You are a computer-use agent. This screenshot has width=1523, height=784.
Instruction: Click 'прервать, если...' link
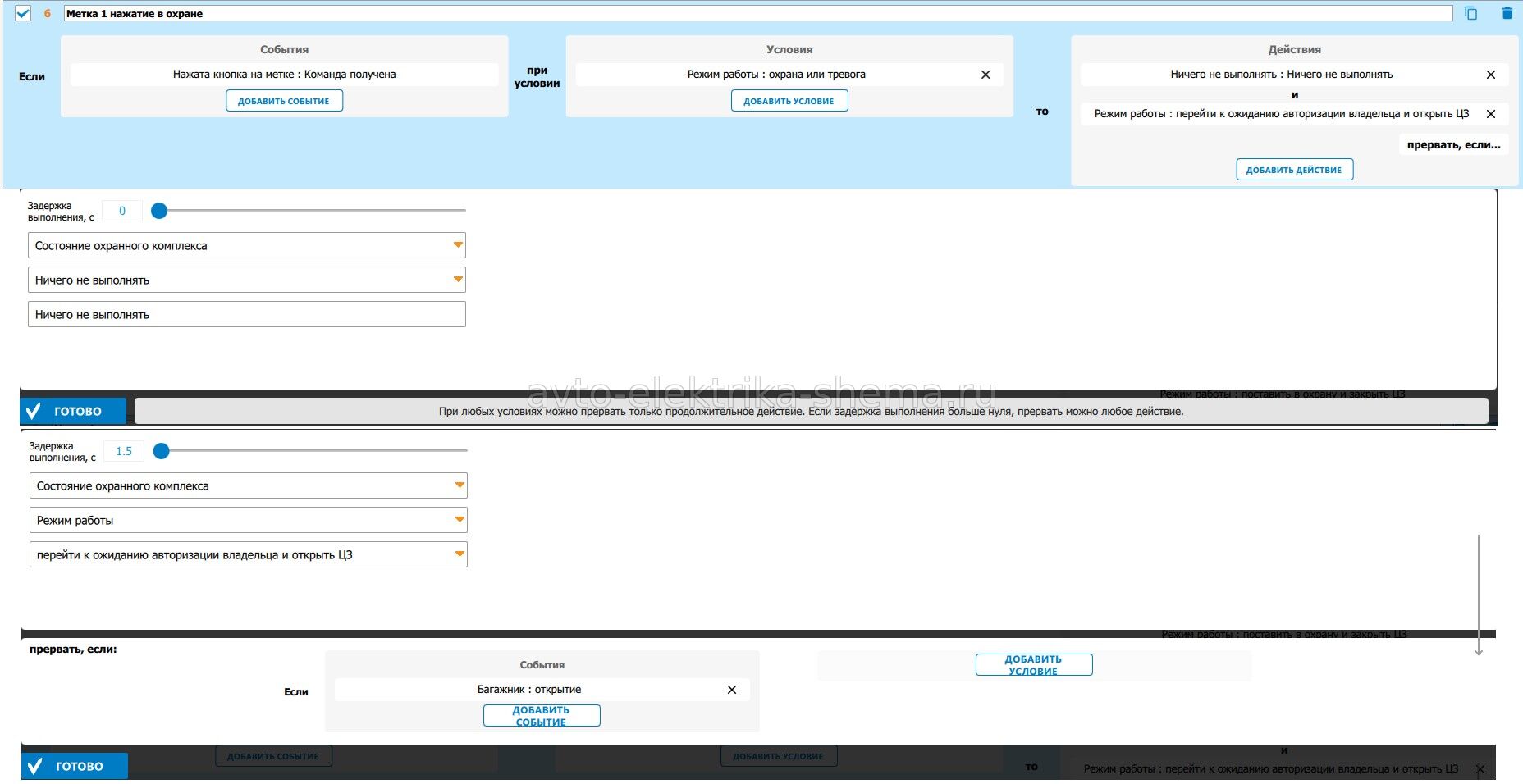[1453, 145]
